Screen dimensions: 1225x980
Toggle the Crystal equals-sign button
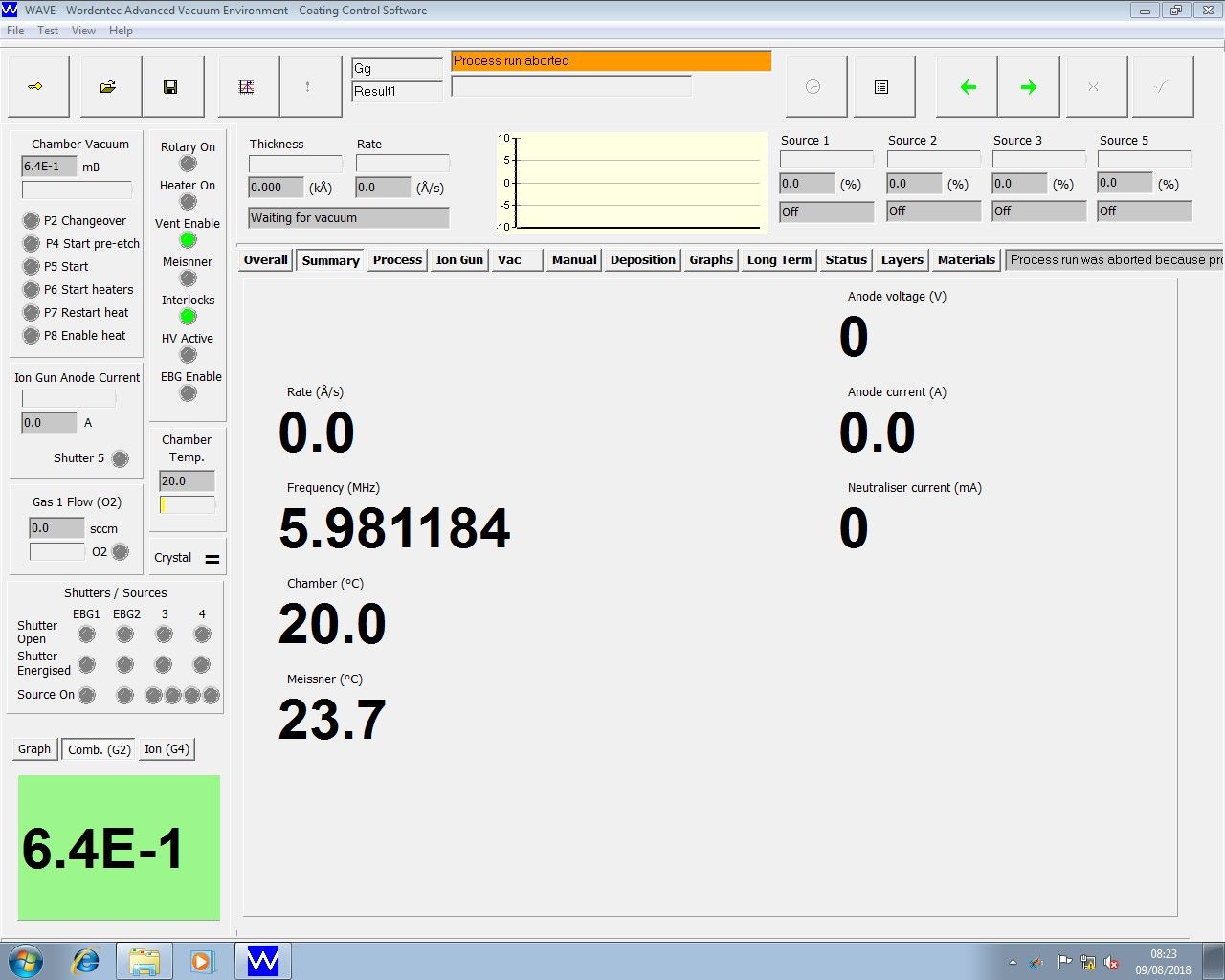pyautogui.click(x=212, y=559)
